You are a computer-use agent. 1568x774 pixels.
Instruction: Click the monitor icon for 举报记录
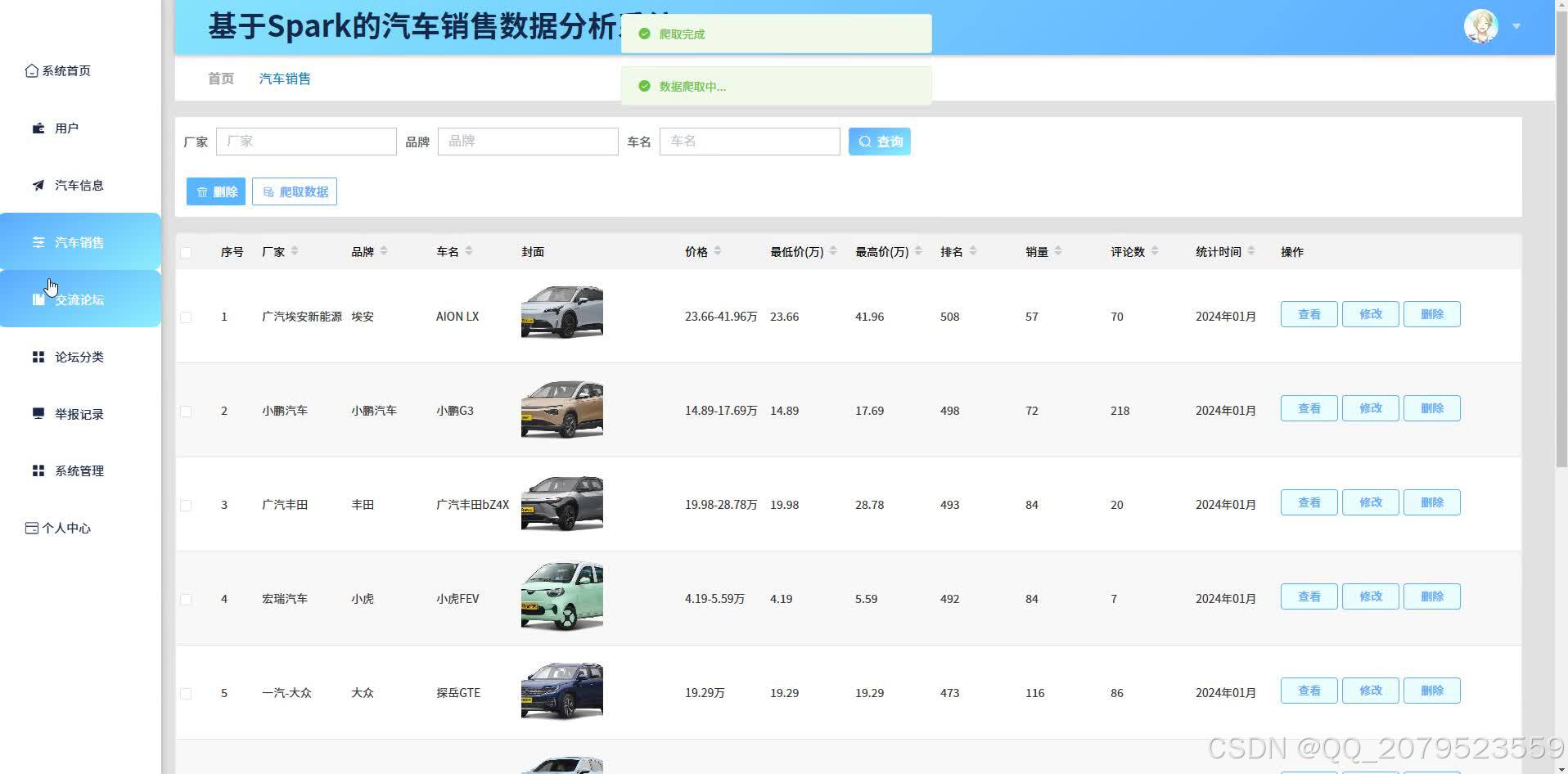[38, 414]
